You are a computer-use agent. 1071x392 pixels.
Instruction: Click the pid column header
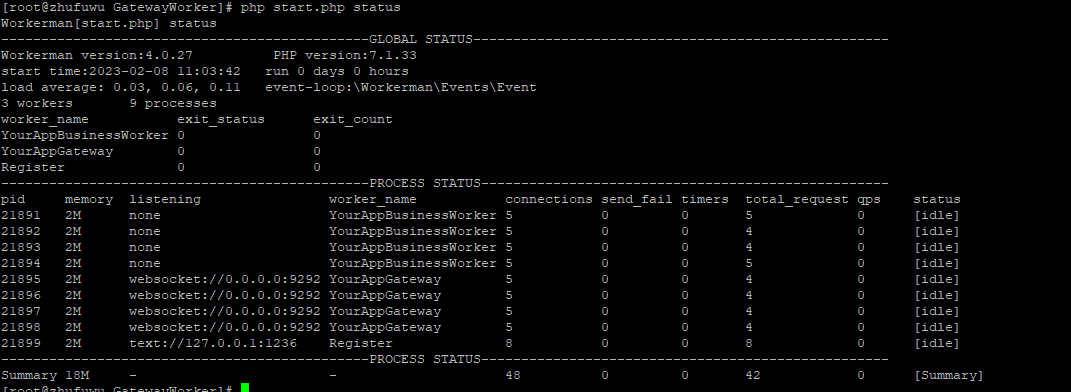tap(13, 199)
